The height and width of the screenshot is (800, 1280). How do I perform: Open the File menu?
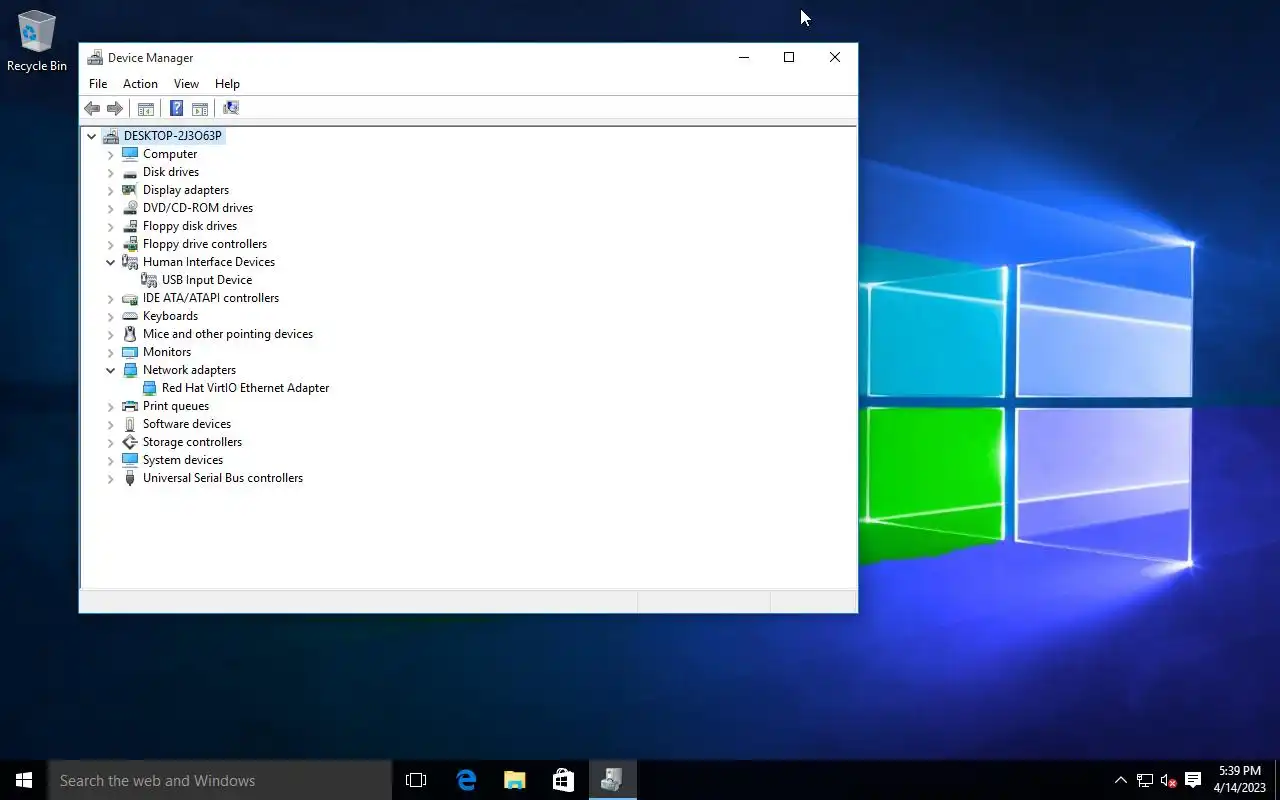tap(98, 84)
